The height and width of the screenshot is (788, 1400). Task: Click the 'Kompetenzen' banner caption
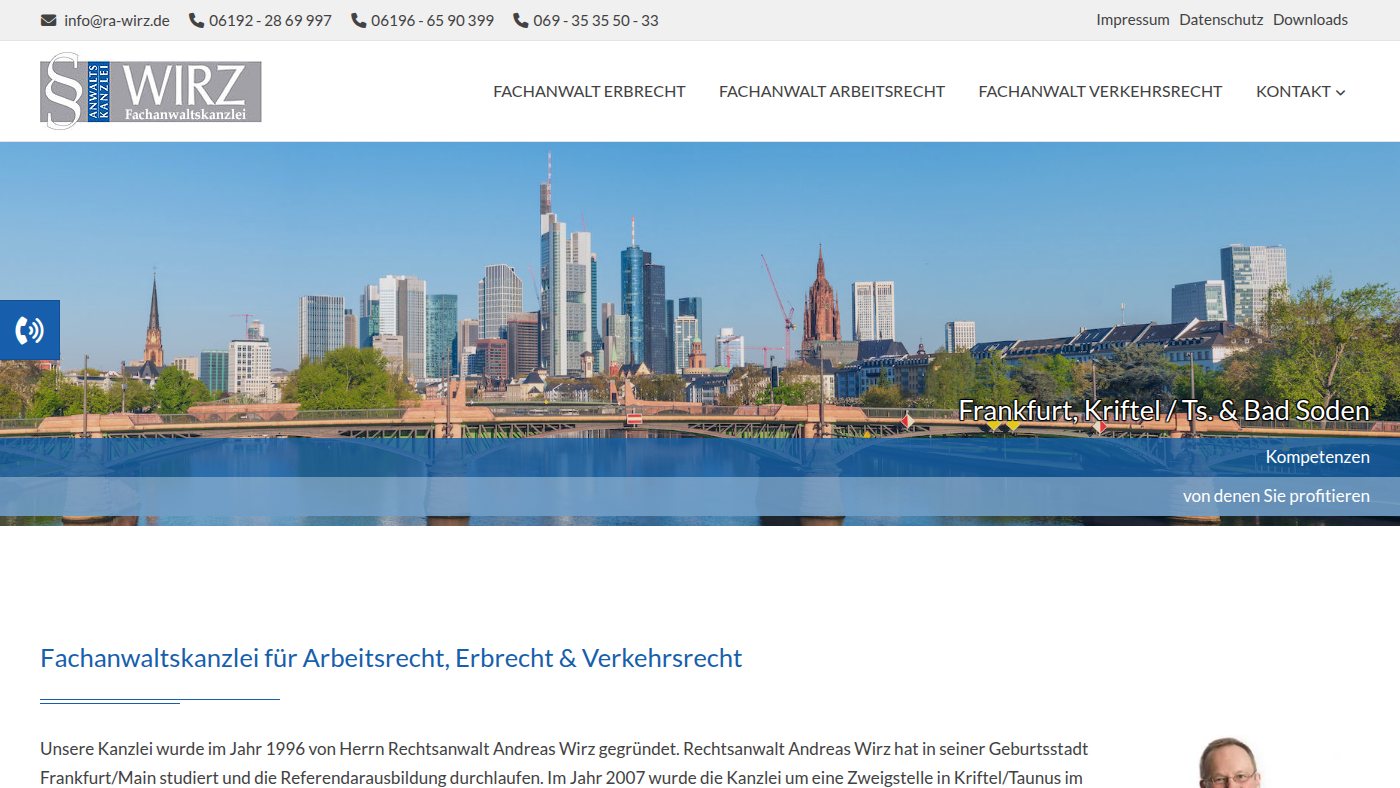coord(1318,457)
